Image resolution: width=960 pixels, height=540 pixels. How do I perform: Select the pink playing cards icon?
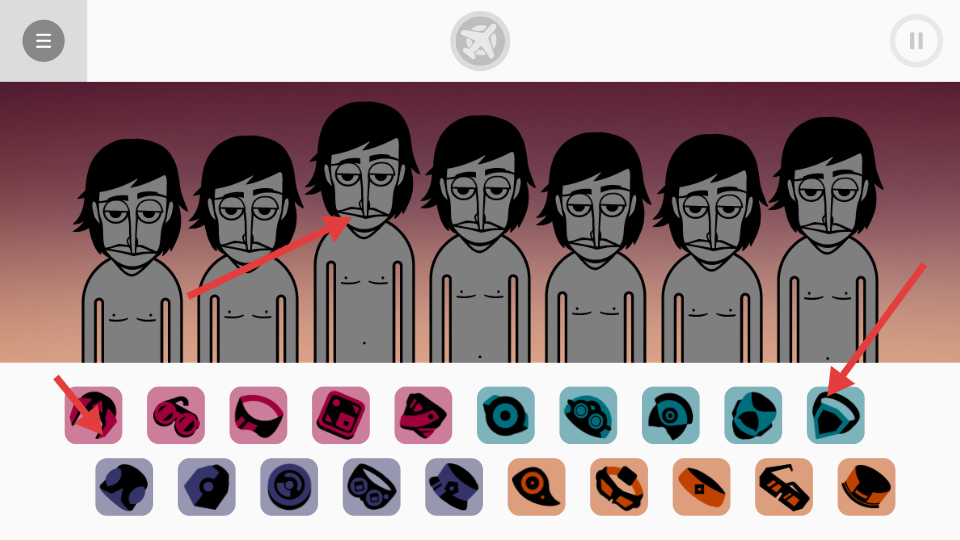coord(423,415)
